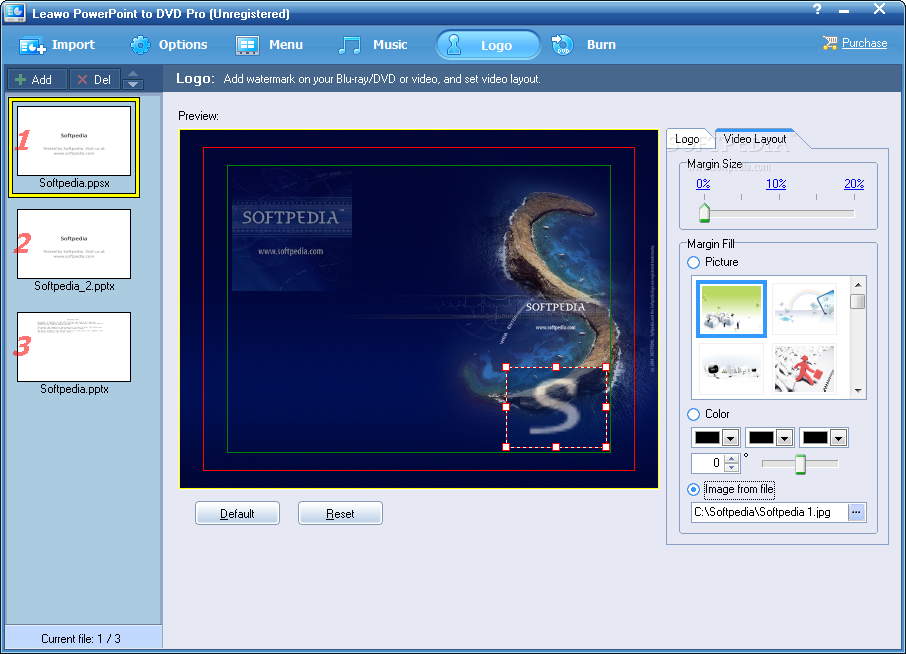906x654 pixels.
Task: Click the Del red X icon
Action: tap(83, 80)
